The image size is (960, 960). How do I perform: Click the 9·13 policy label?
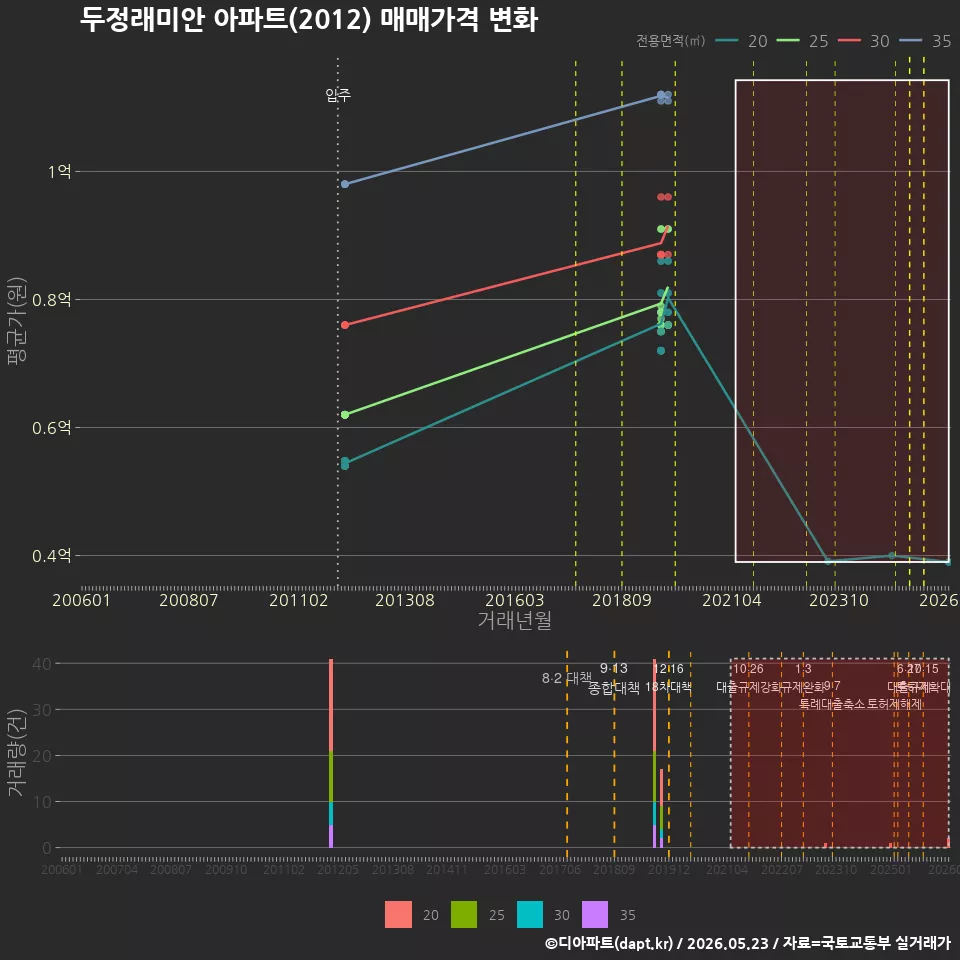click(613, 668)
